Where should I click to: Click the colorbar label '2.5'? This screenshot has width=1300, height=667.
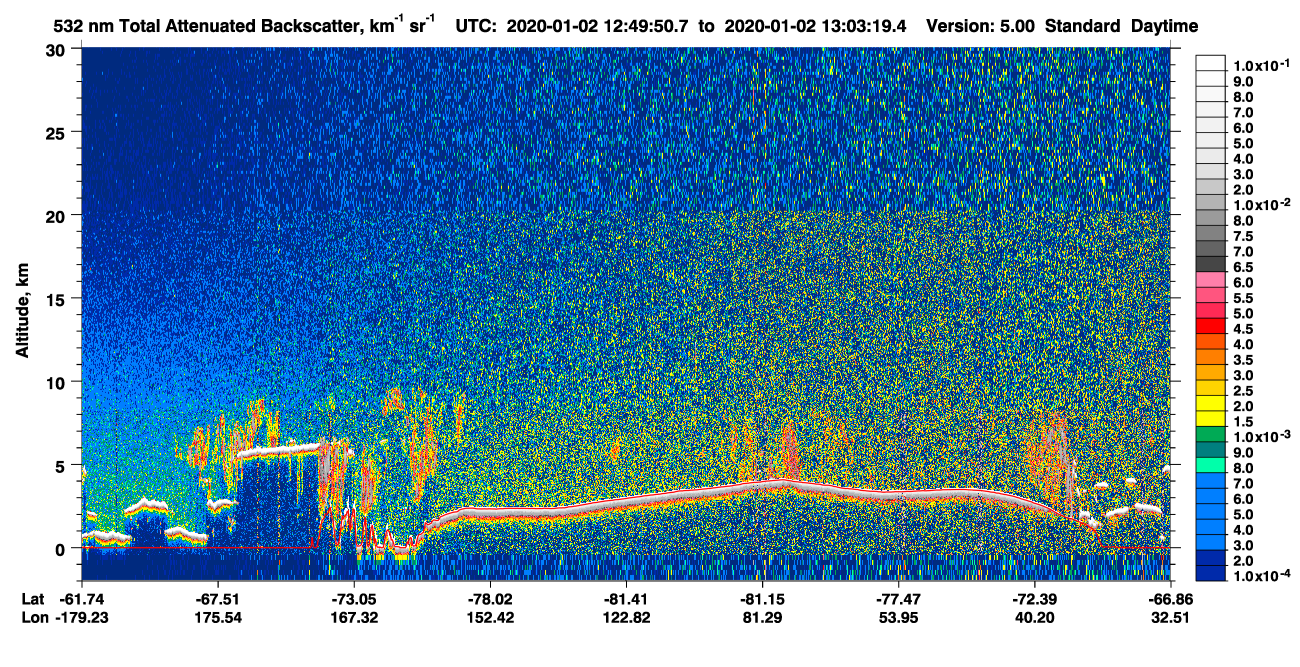click(x=1244, y=391)
